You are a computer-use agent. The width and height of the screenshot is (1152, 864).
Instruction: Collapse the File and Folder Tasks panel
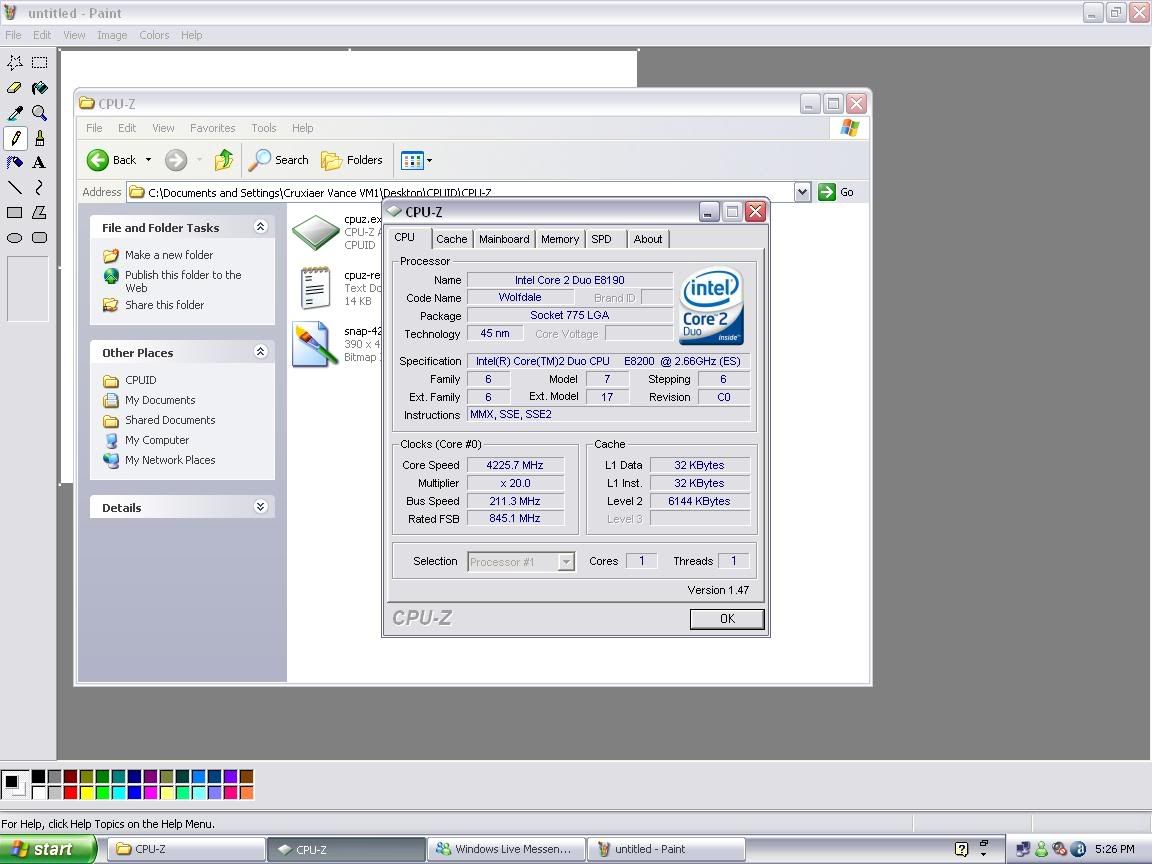[261, 227]
